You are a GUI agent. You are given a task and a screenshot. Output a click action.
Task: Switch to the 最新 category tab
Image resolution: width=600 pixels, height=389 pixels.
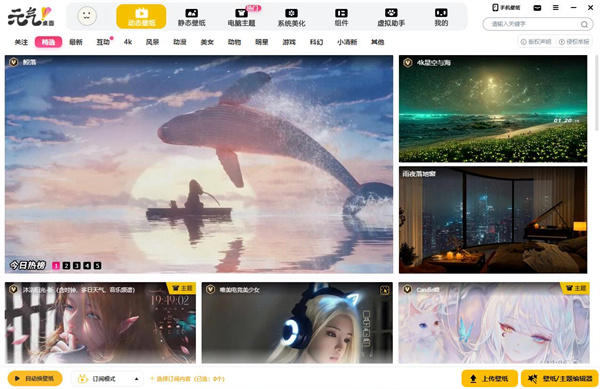point(76,42)
